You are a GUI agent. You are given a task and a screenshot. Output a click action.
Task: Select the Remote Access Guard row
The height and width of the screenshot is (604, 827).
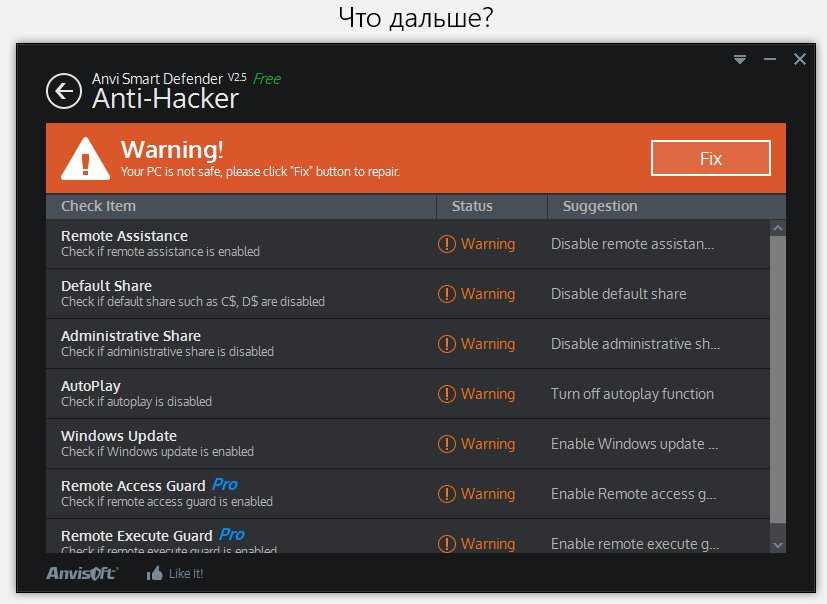(408, 494)
